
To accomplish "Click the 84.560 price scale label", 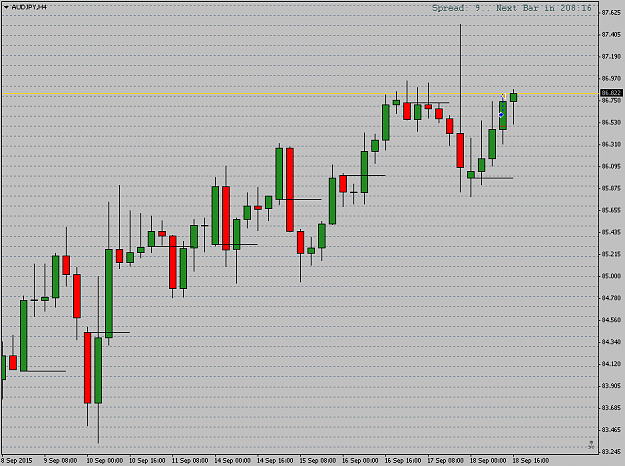I will 611,320.
